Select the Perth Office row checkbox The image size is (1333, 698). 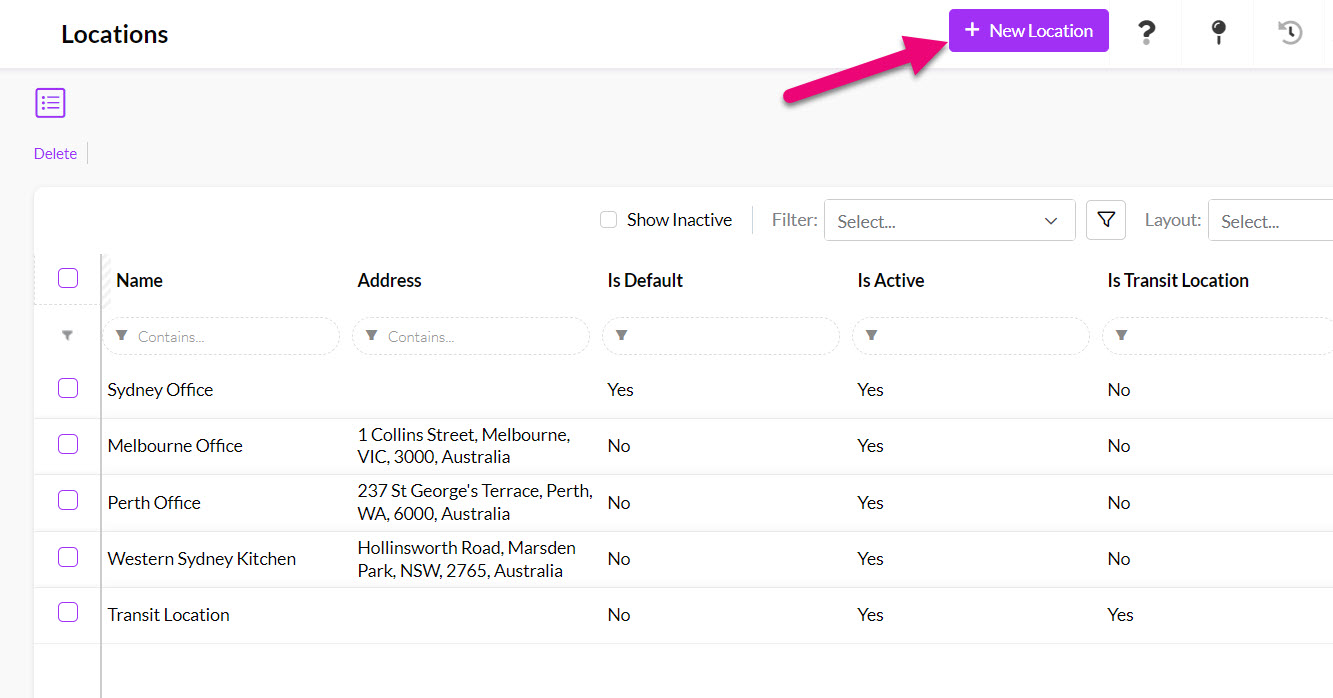[68, 500]
